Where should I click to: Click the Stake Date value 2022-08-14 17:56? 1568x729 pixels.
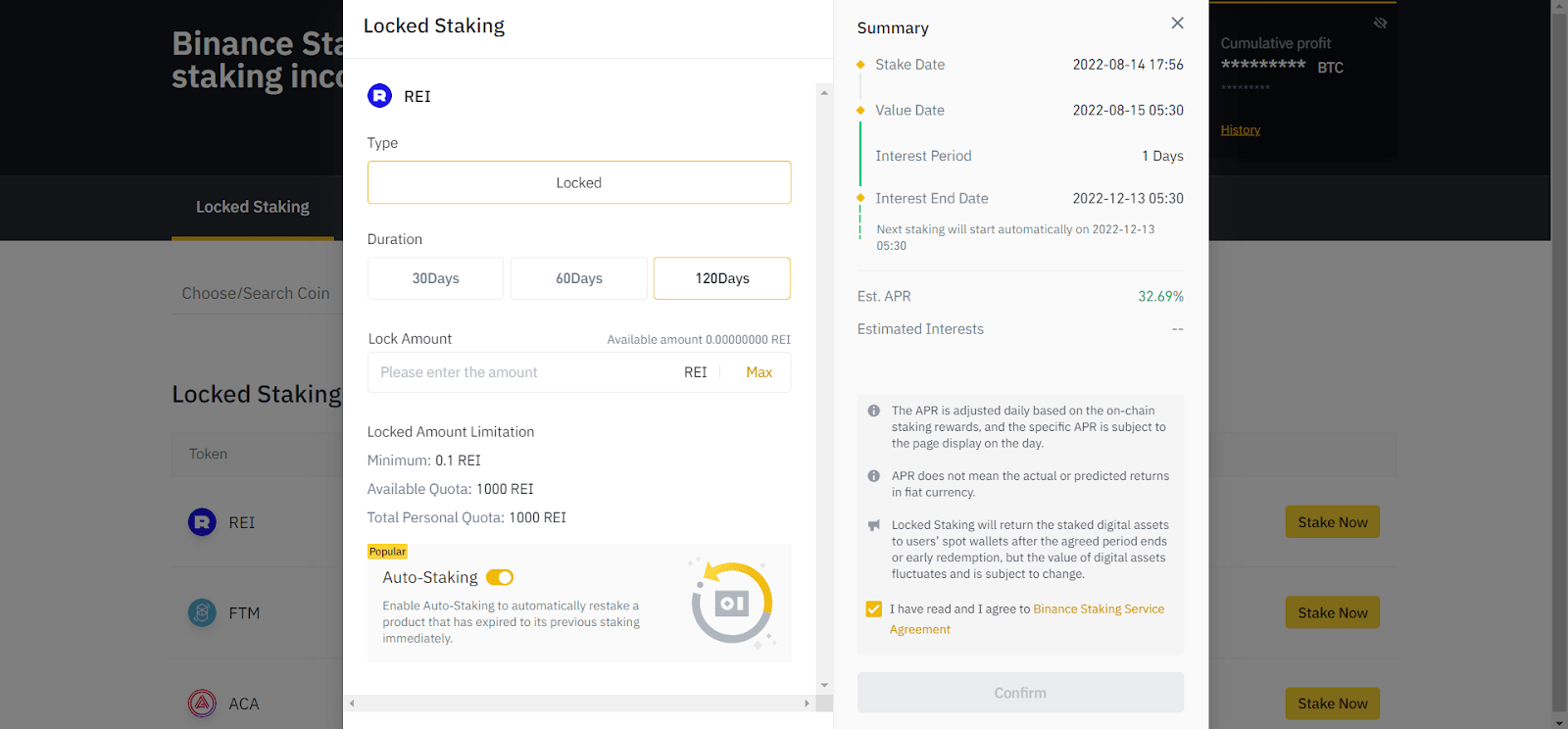pos(1128,65)
